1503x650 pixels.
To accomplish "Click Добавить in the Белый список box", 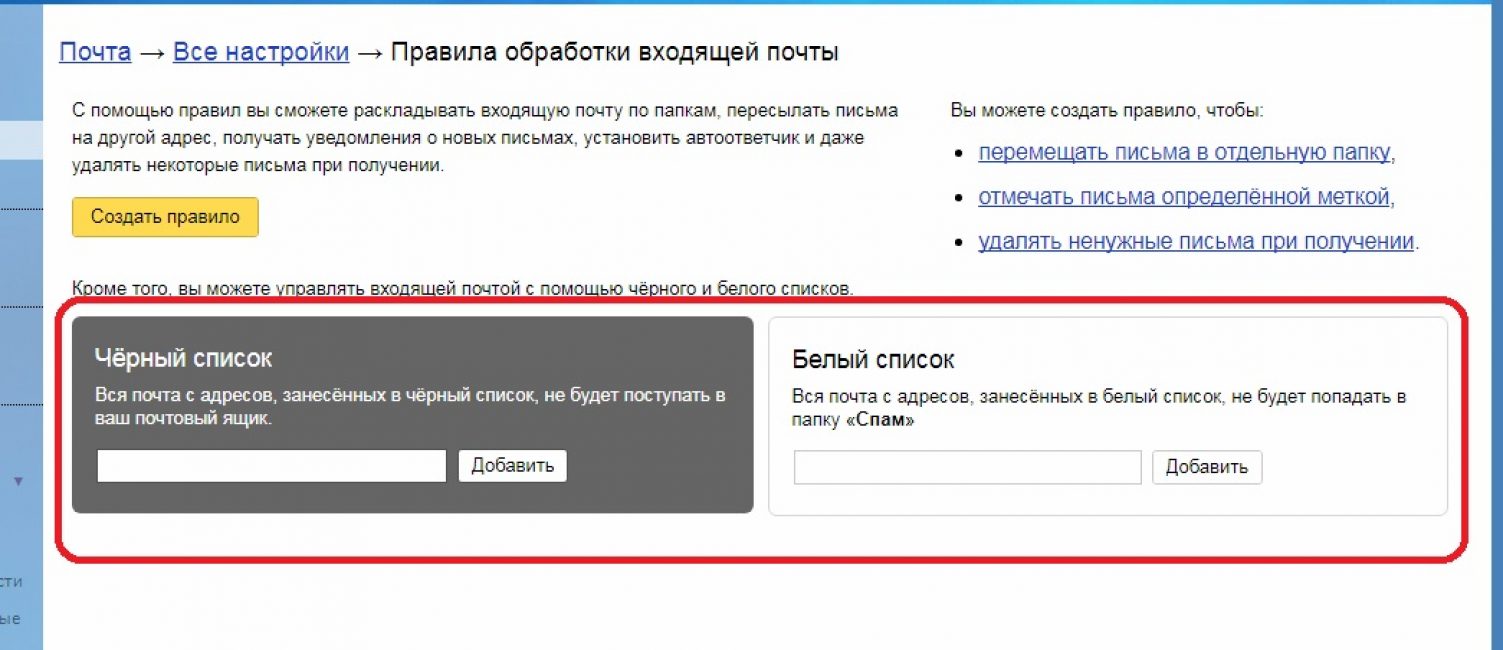I will coord(1207,467).
